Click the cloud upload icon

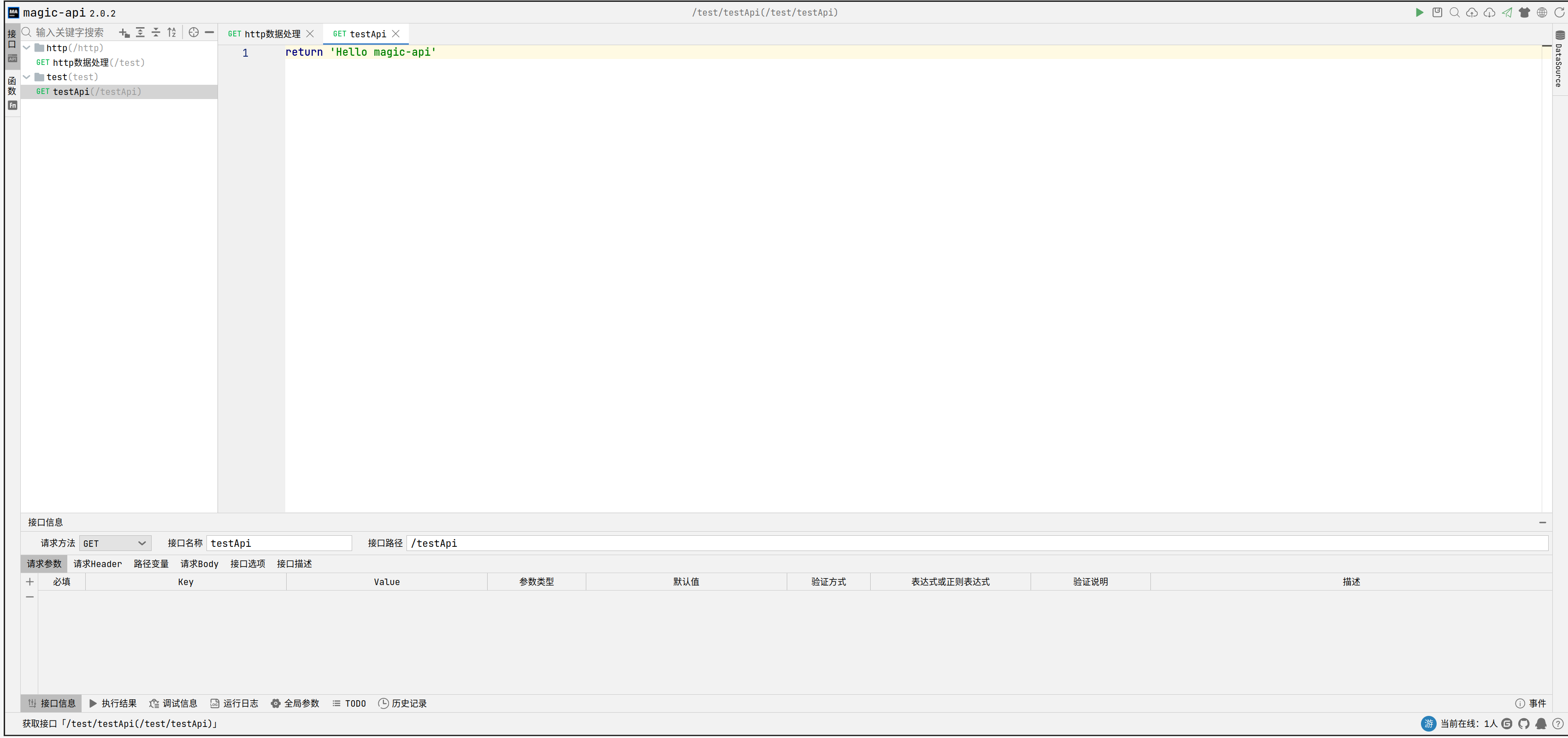[1472, 12]
